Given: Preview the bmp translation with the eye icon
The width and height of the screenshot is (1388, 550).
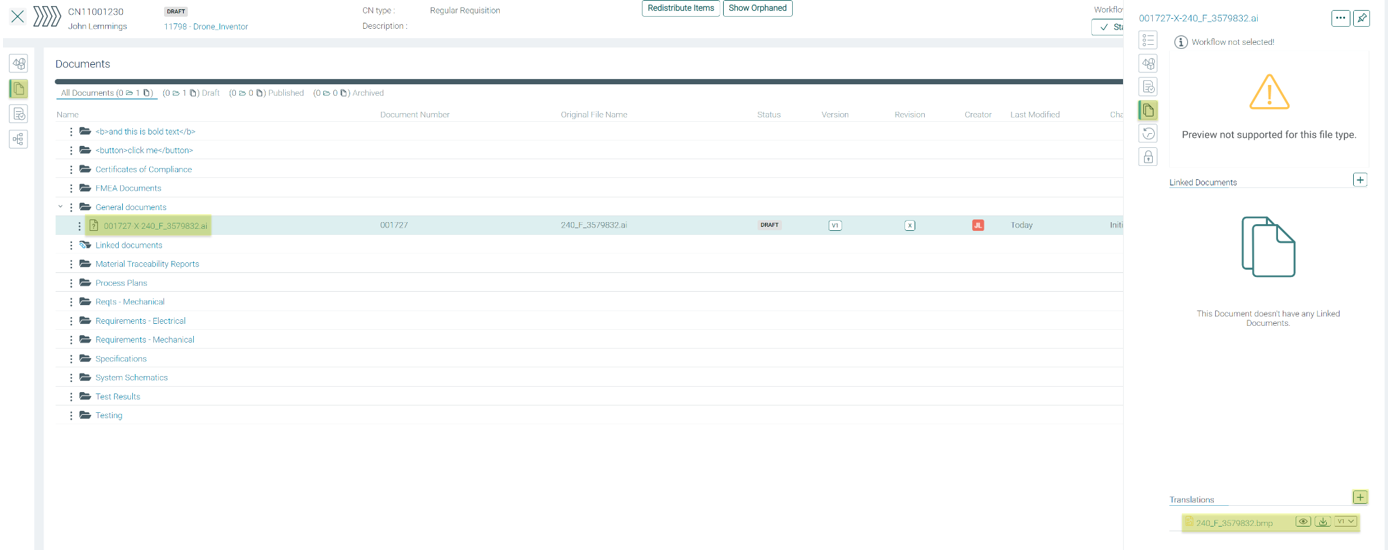Looking at the screenshot, I should pyautogui.click(x=1303, y=522).
